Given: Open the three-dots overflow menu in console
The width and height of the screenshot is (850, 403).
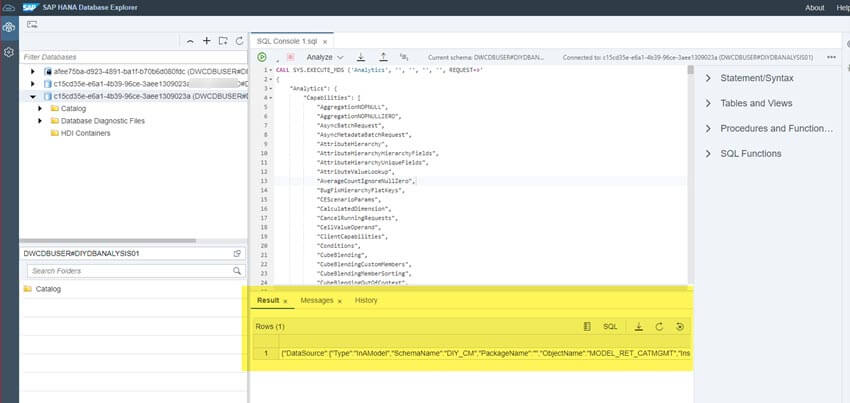Looking at the screenshot, I should 831,57.
